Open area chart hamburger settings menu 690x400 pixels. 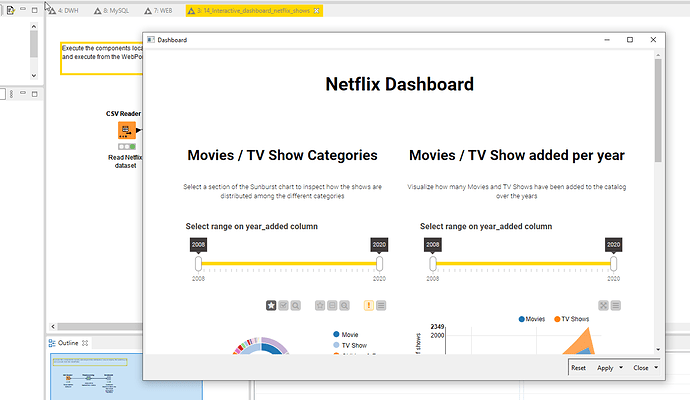(x=616, y=305)
